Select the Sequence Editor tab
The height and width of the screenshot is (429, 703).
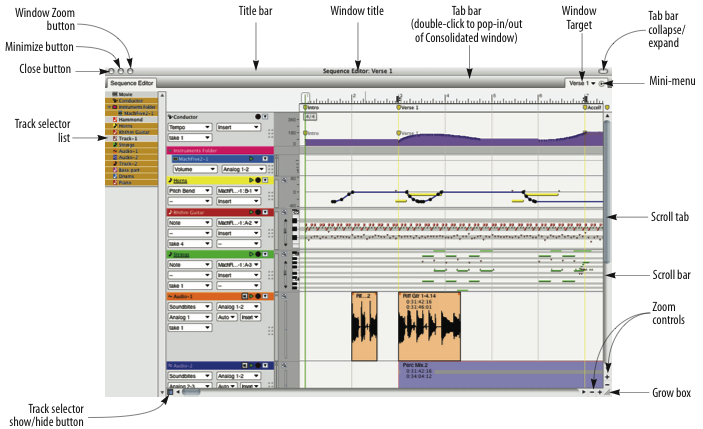[x=131, y=83]
